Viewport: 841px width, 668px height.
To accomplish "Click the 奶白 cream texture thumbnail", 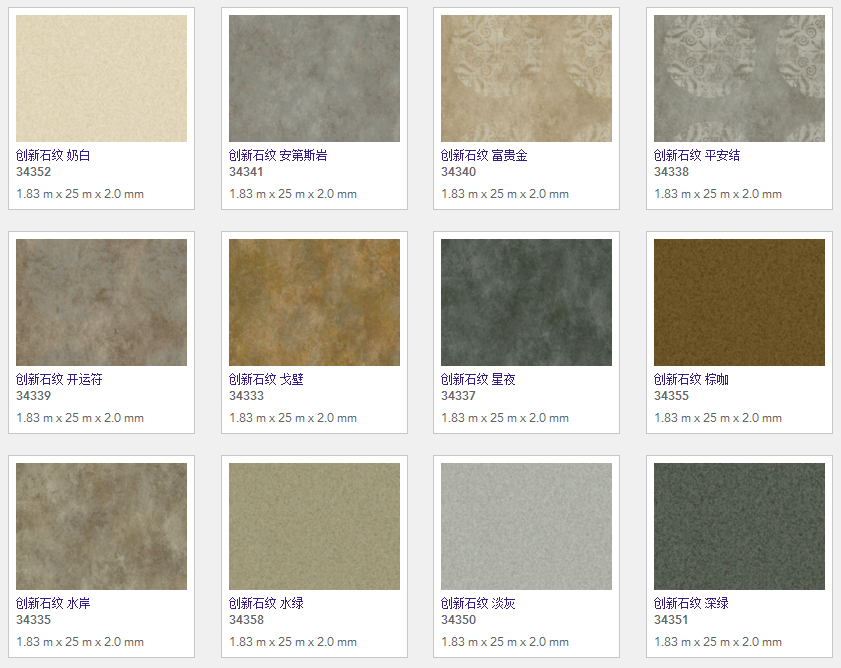I will (x=101, y=78).
